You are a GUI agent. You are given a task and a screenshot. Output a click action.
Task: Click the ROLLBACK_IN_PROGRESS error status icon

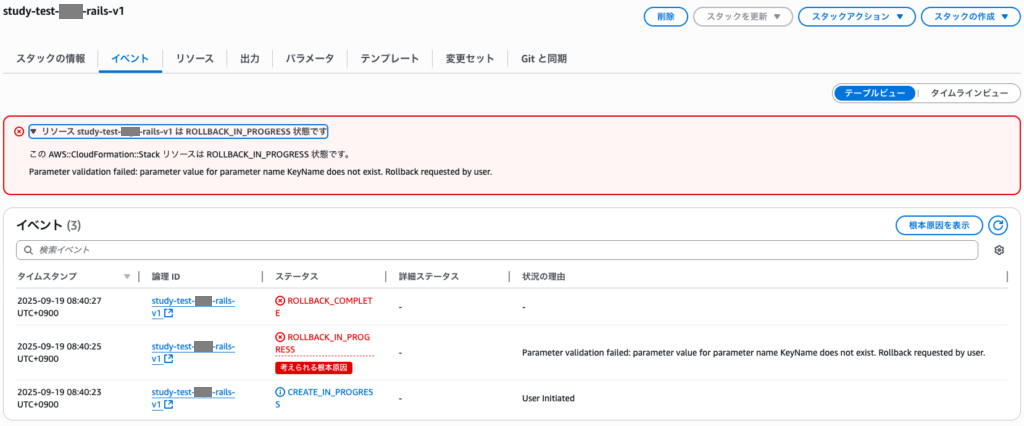point(280,337)
